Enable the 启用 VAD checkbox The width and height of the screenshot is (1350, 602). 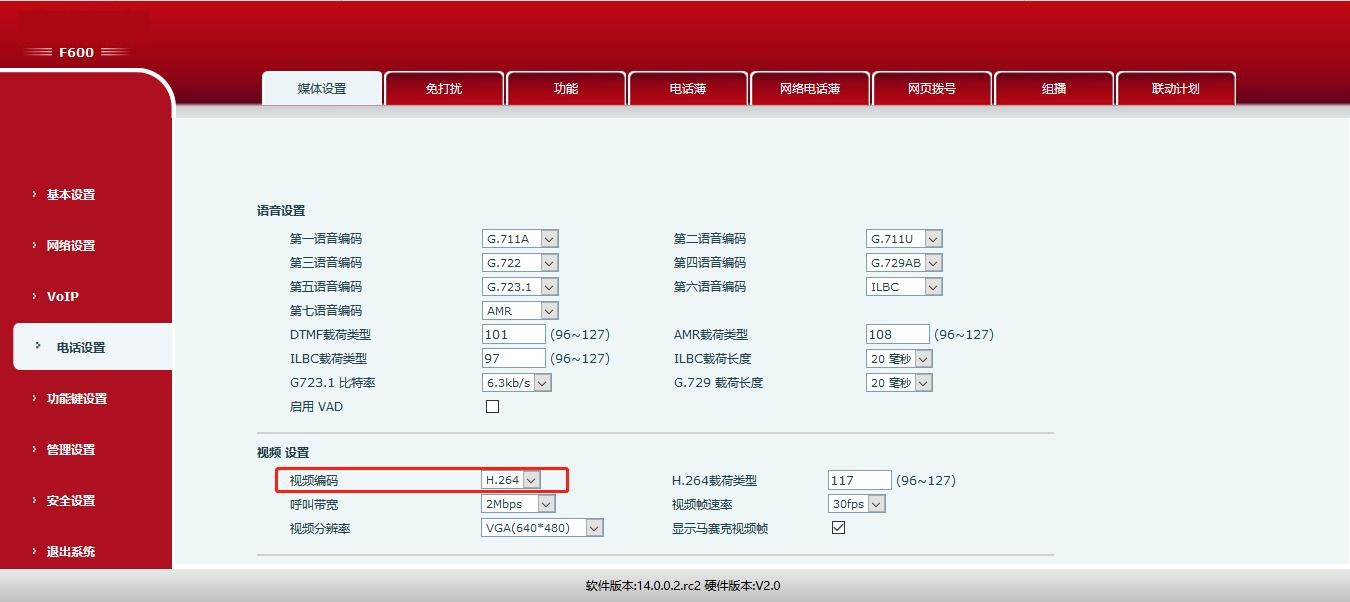point(490,406)
